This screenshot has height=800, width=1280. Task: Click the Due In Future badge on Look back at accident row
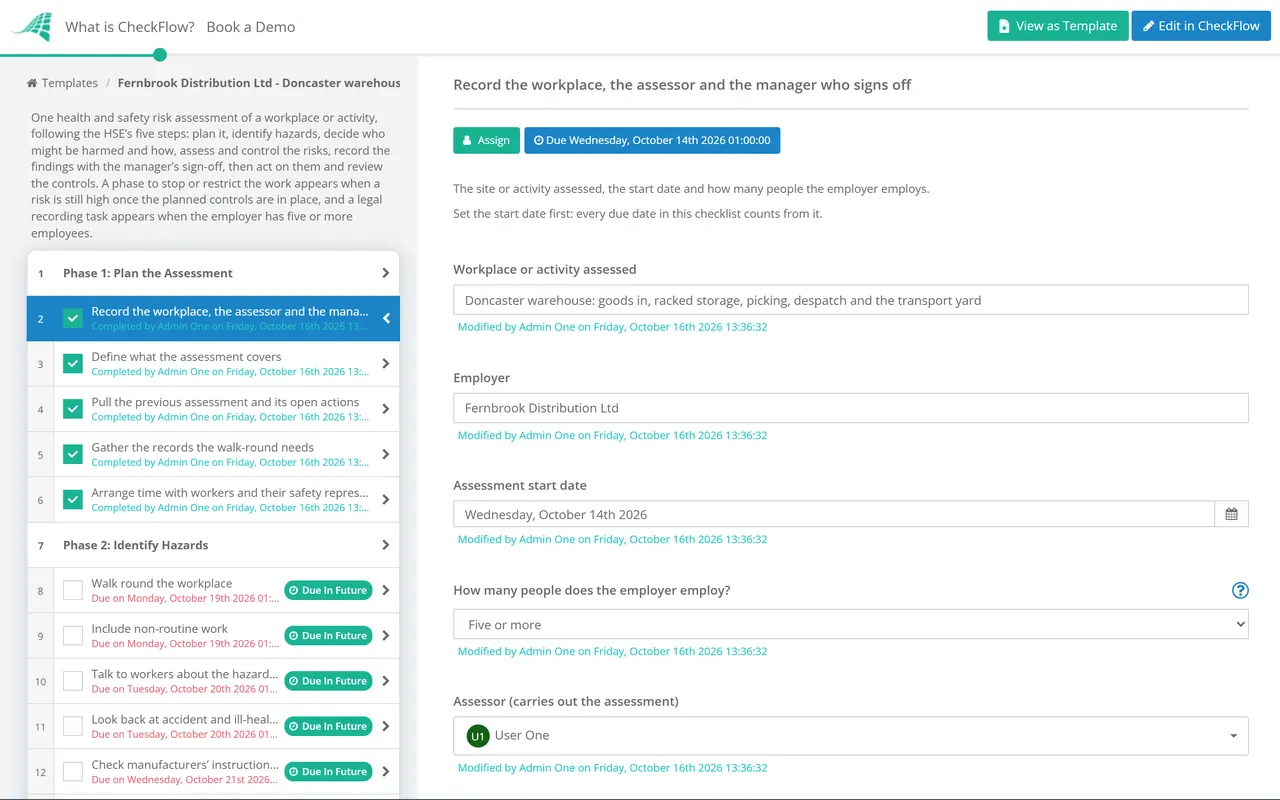coord(328,726)
